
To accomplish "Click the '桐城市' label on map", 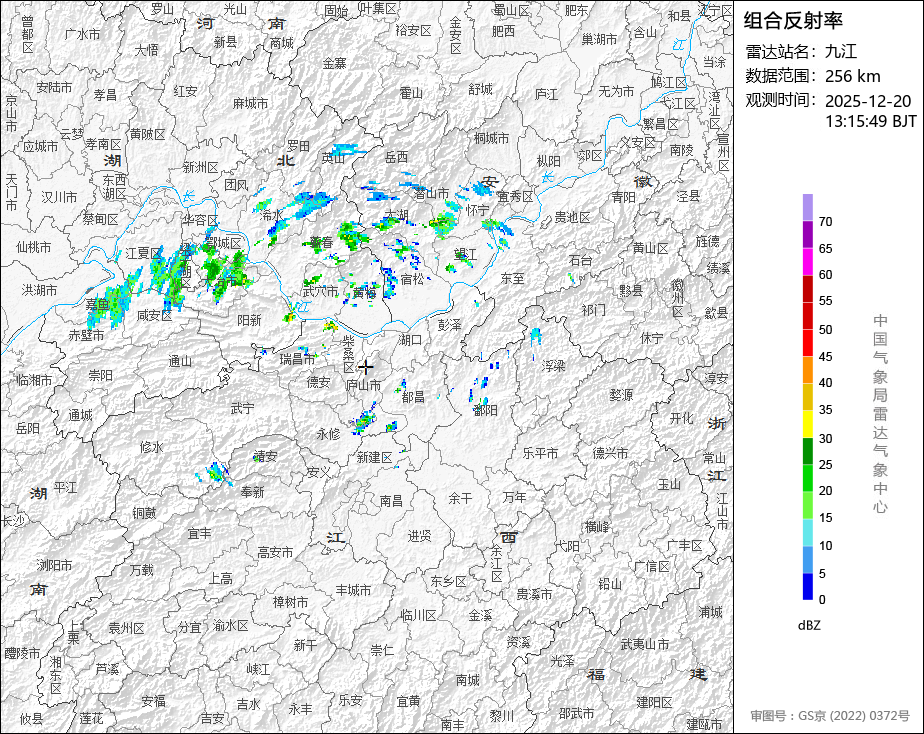I will (491, 138).
